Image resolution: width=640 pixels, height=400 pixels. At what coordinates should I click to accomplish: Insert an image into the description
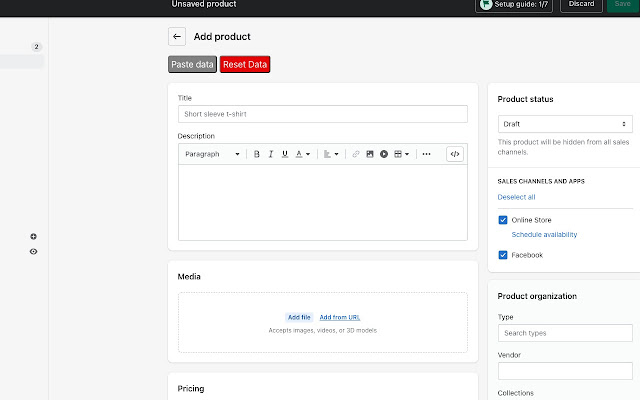tap(369, 154)
